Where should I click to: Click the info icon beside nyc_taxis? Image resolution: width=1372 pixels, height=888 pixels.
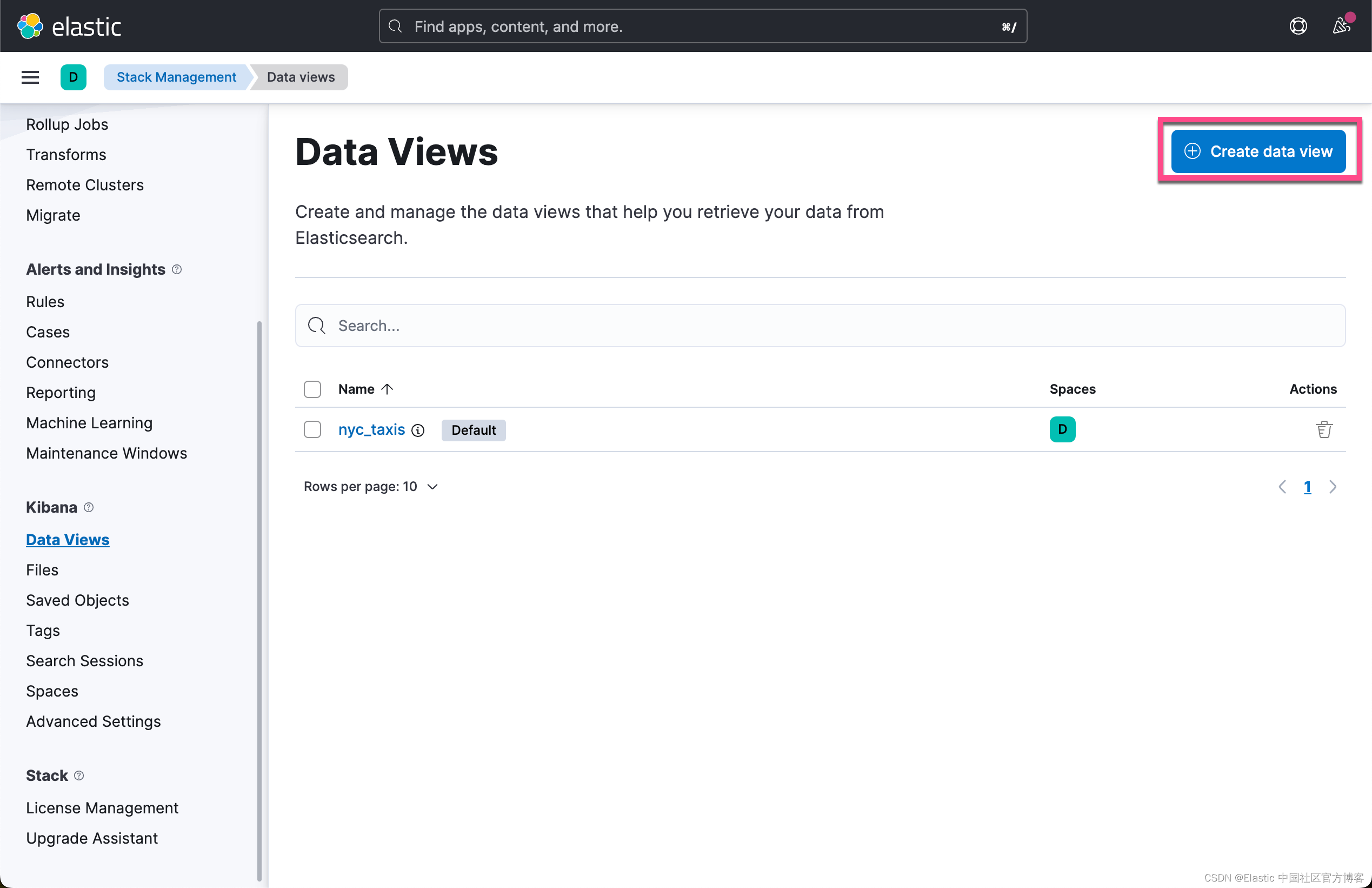pyautogui.click(x=418, y=430)
